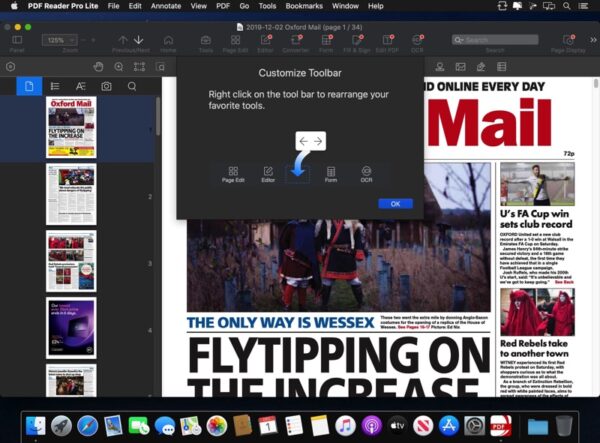Select the area selection tool
Screen dimensions: 600x443
(x=139, y=67)
